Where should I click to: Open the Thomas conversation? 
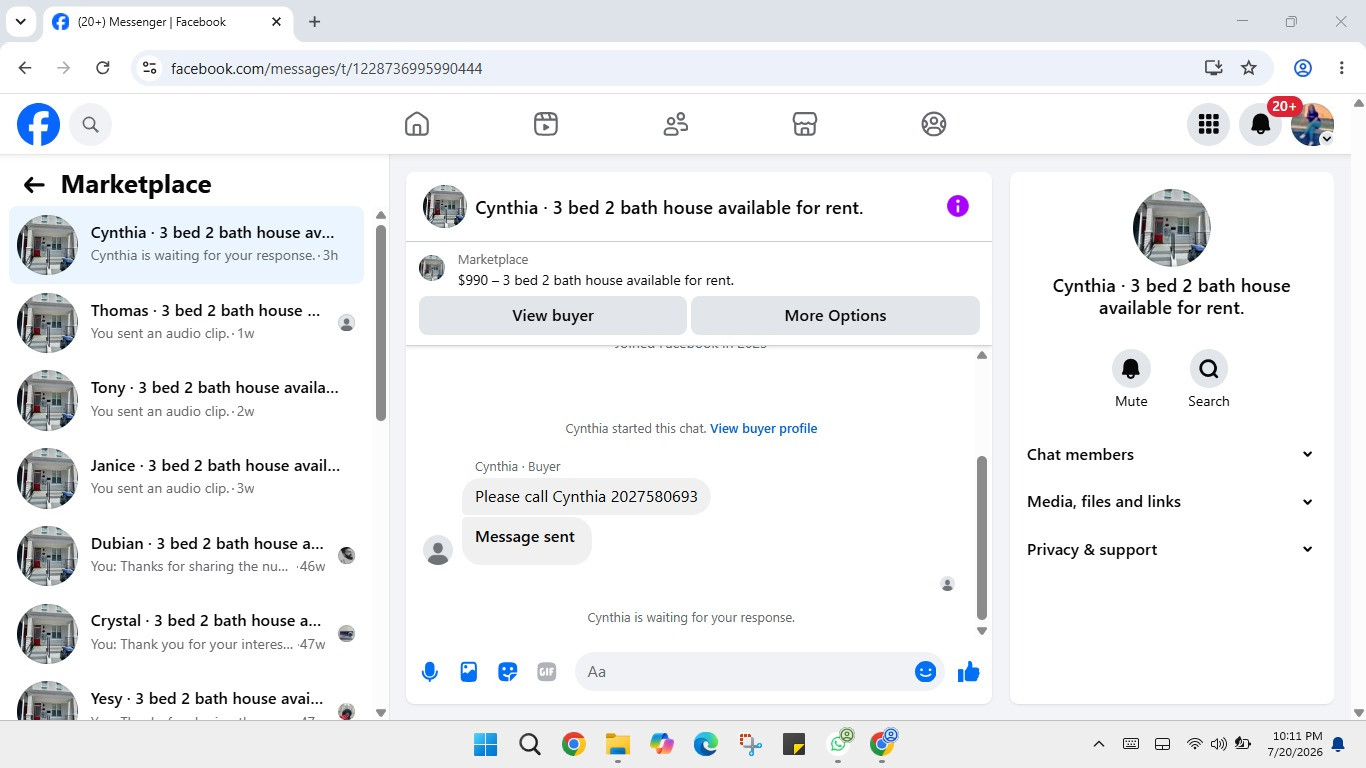pyautogui.click(x=187, y=322)
